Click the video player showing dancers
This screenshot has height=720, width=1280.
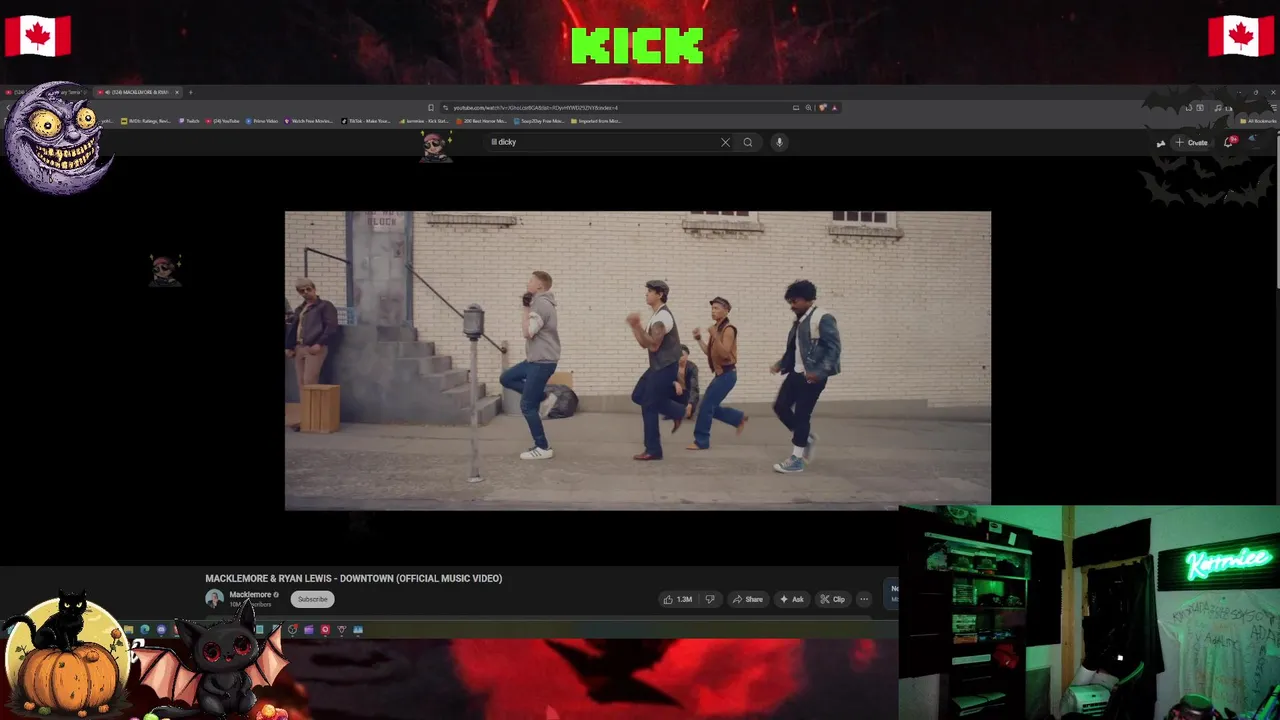click(638, 360)
